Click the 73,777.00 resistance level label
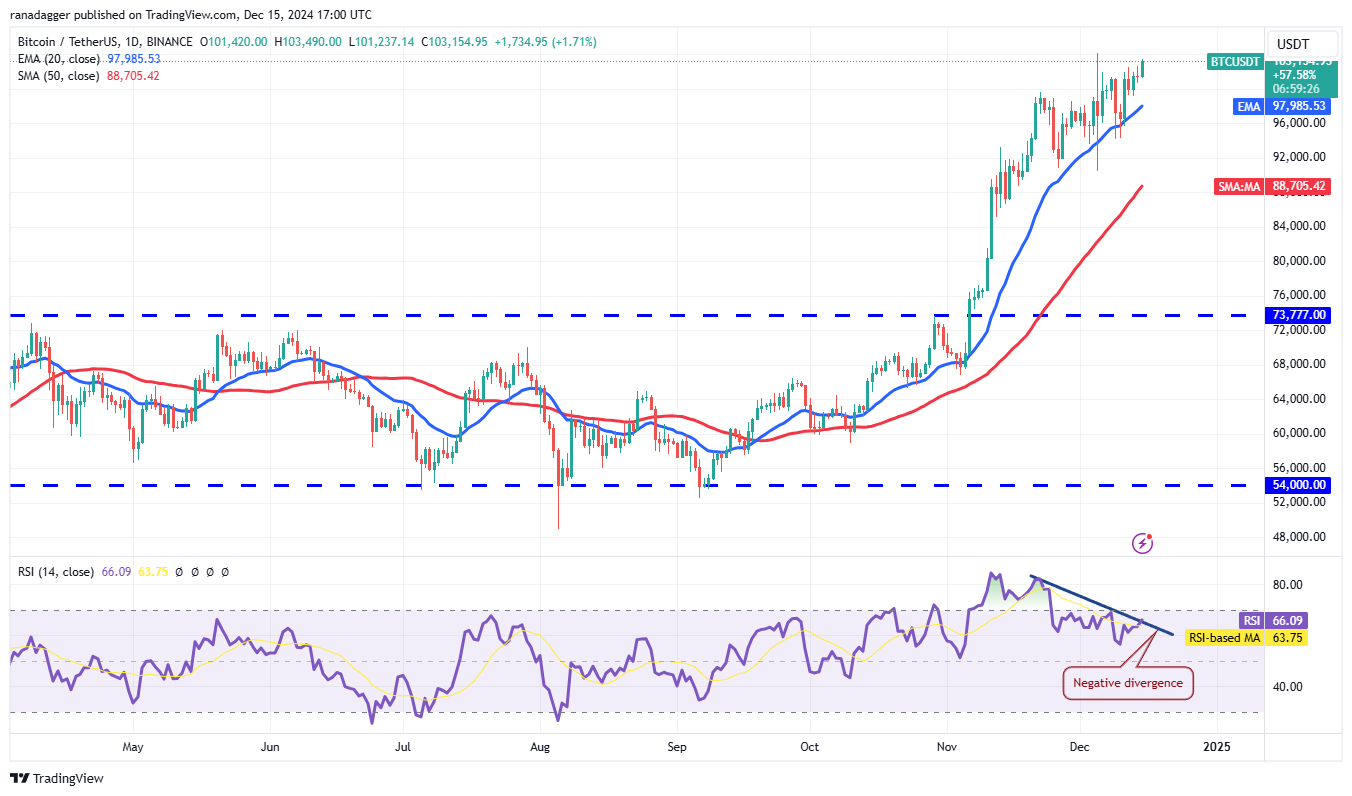This screenshot has height=796, width=1352. [x=1299, y=315]
